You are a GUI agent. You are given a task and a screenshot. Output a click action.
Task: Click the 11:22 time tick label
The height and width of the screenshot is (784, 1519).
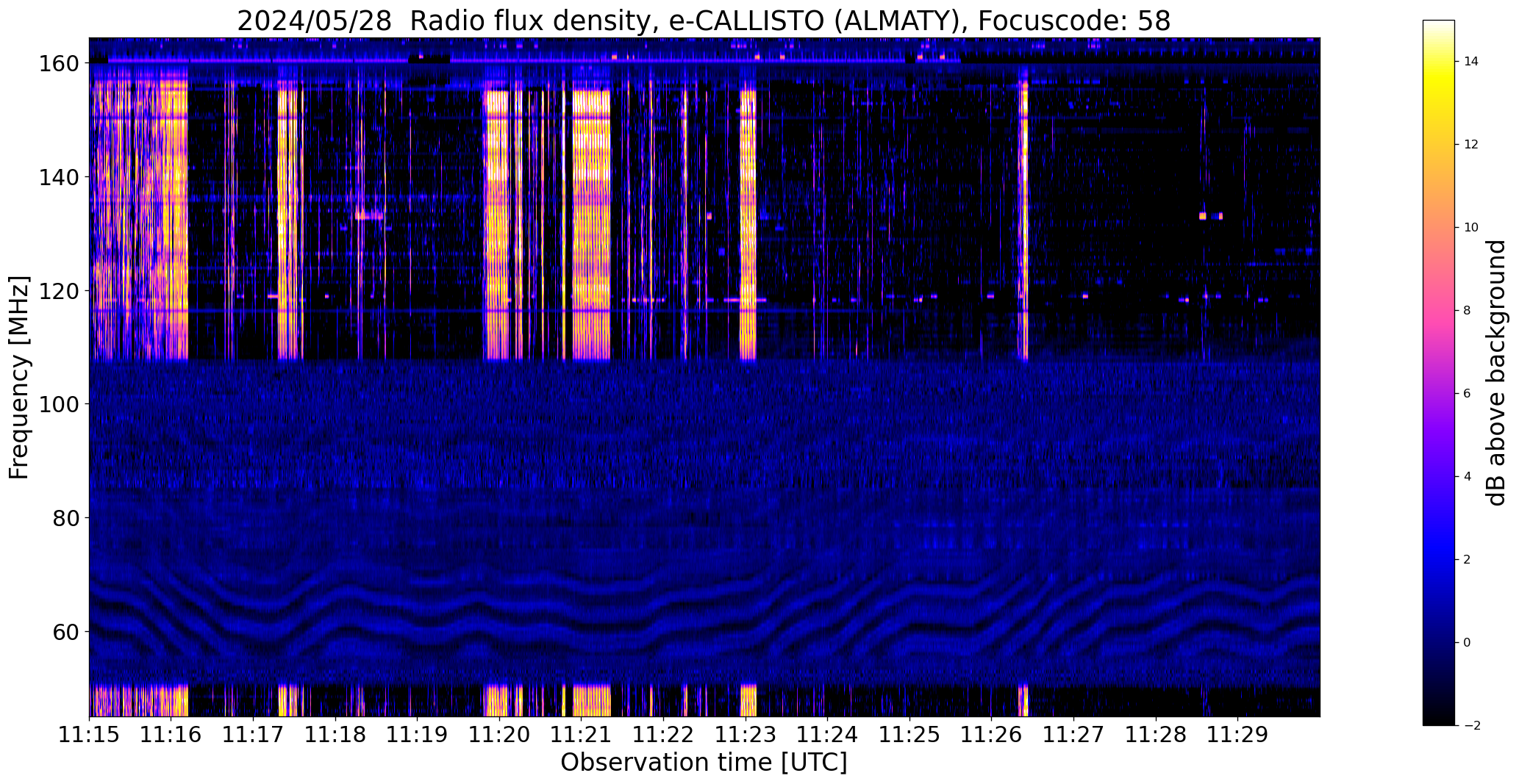(x=664, y=734)
